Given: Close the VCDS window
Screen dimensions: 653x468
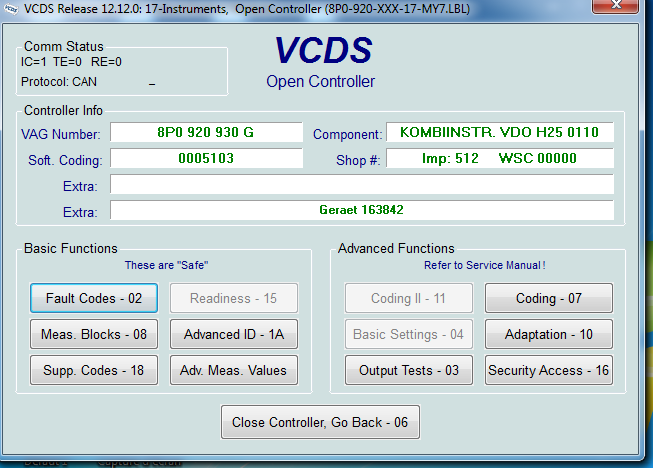Looking at the screenshot, I should click(x=615, y=6).
